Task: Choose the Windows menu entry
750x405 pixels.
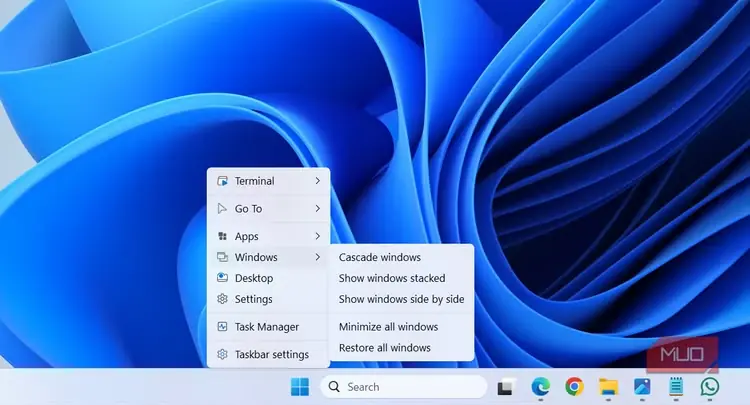Action: 268,257
